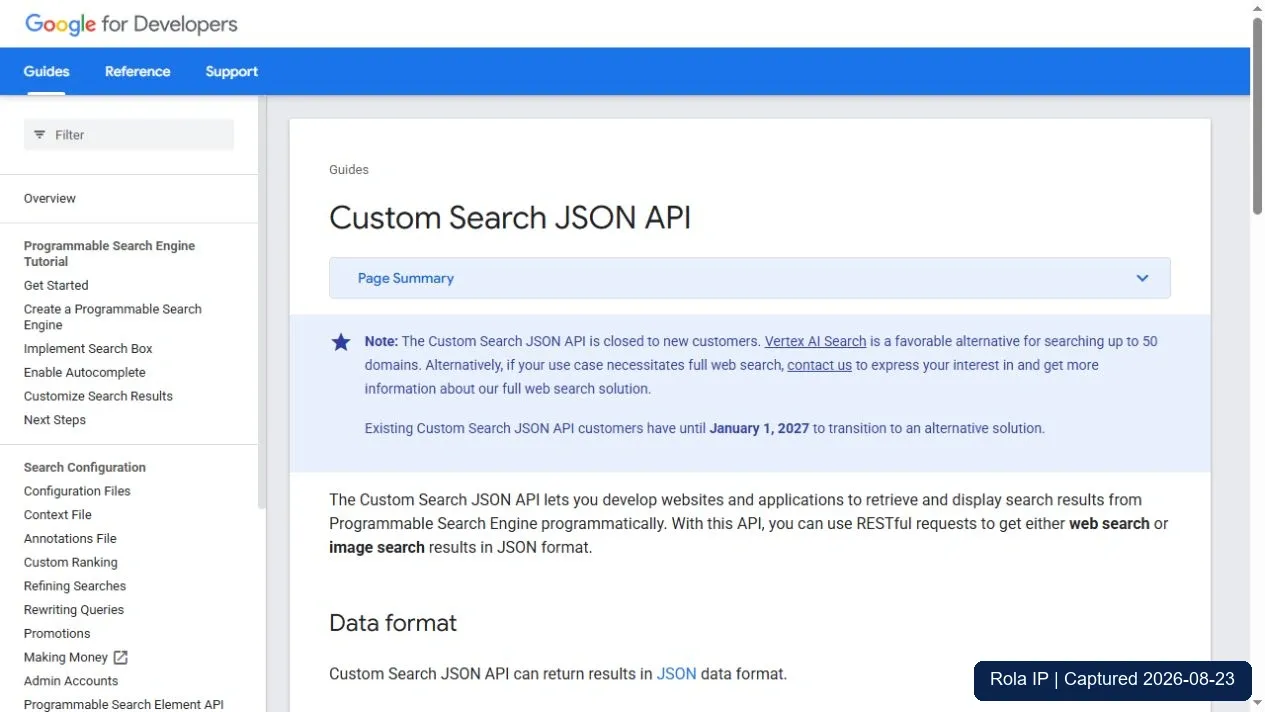Follow the contact us link

(x=819, y=365)
